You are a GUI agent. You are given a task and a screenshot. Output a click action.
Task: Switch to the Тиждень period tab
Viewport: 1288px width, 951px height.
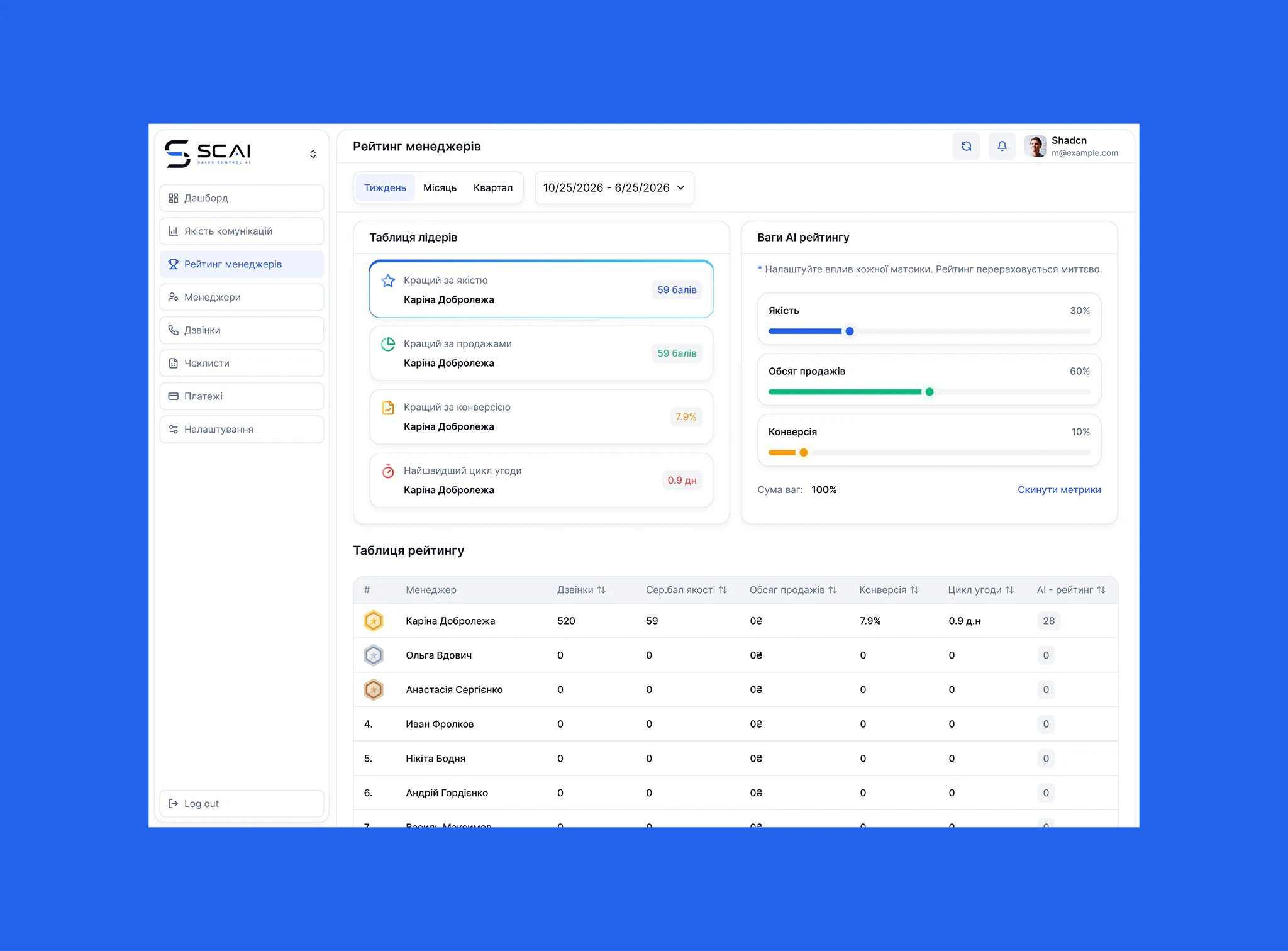pyautogui.click(x=385, y=188)
